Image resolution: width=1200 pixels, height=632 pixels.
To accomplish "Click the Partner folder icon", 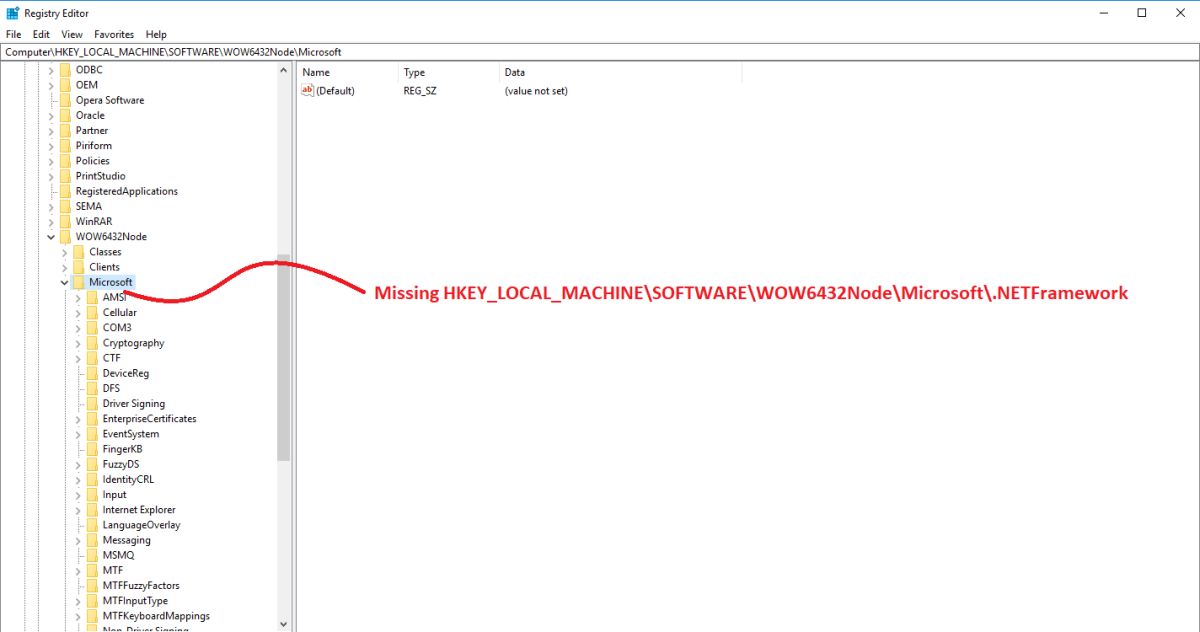I will [x=65, y=130].
